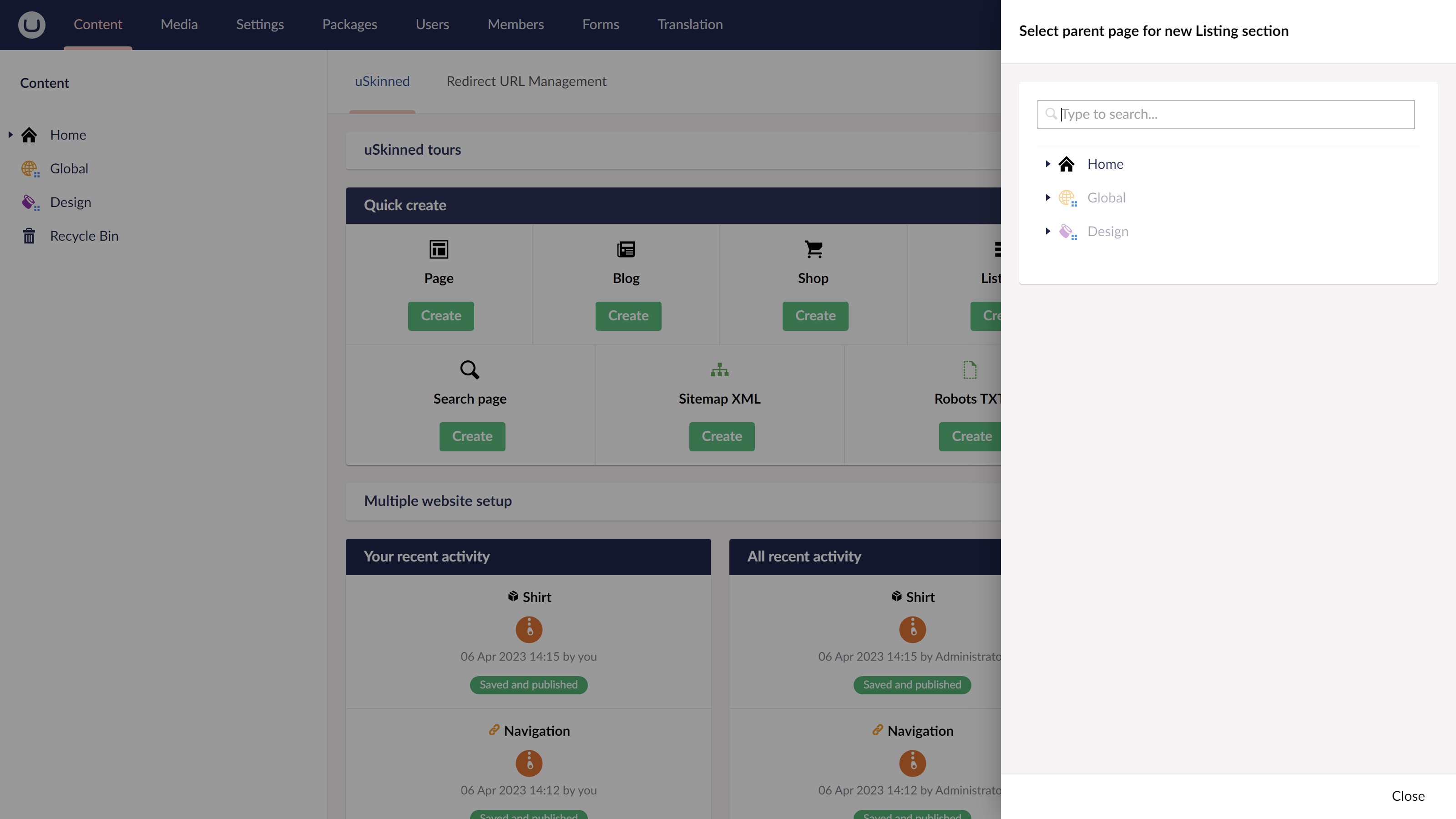Switch to the Redirect URL Management tab
This screenshot has height=819, width=1456.
pos(526,81)
